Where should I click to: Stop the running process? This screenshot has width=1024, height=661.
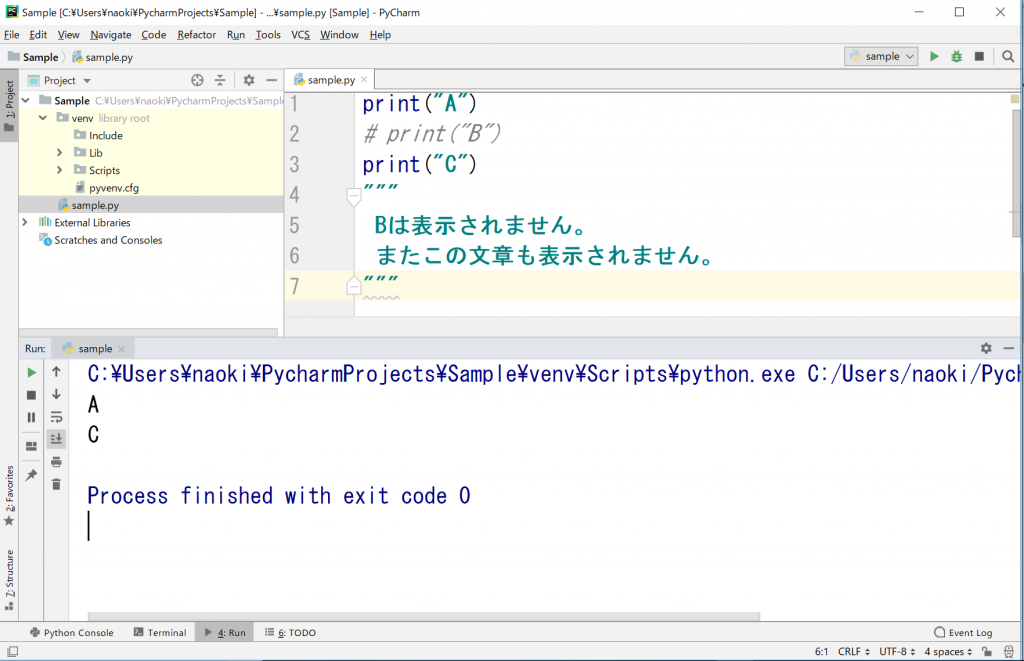click(x=31, y=394)
